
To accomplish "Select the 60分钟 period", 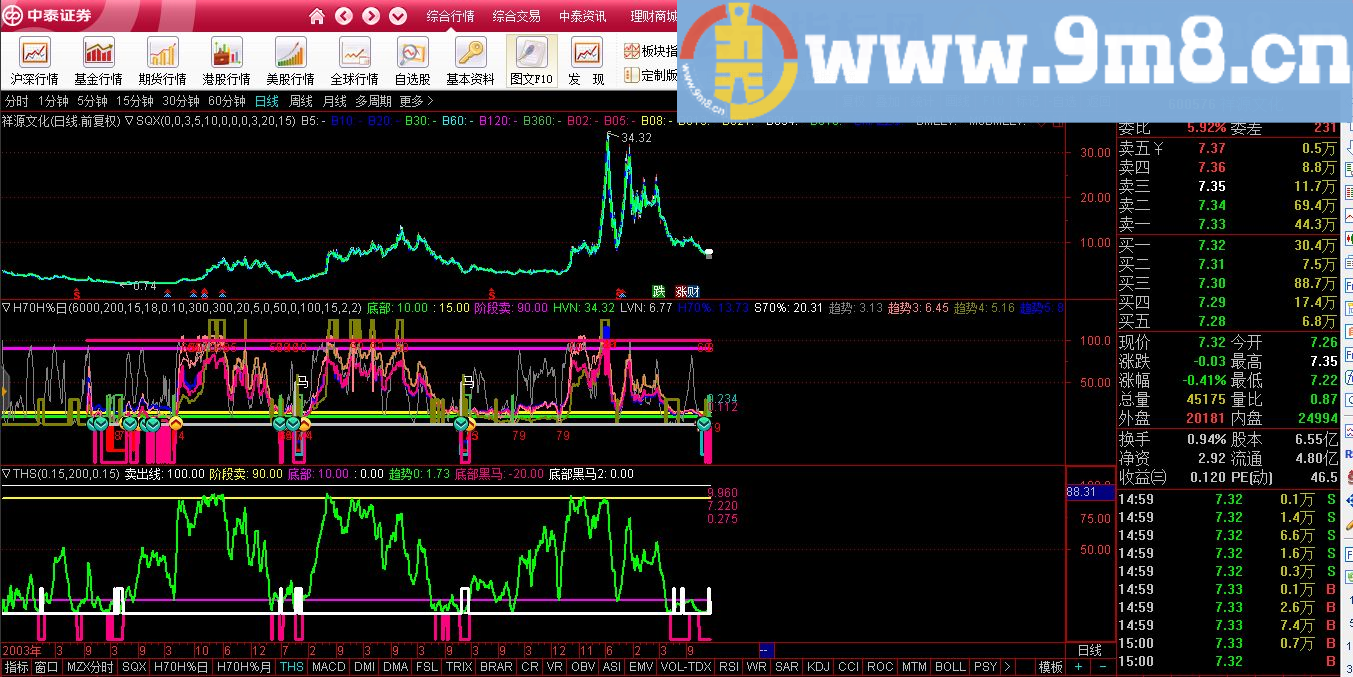I will tap(227, 101).
